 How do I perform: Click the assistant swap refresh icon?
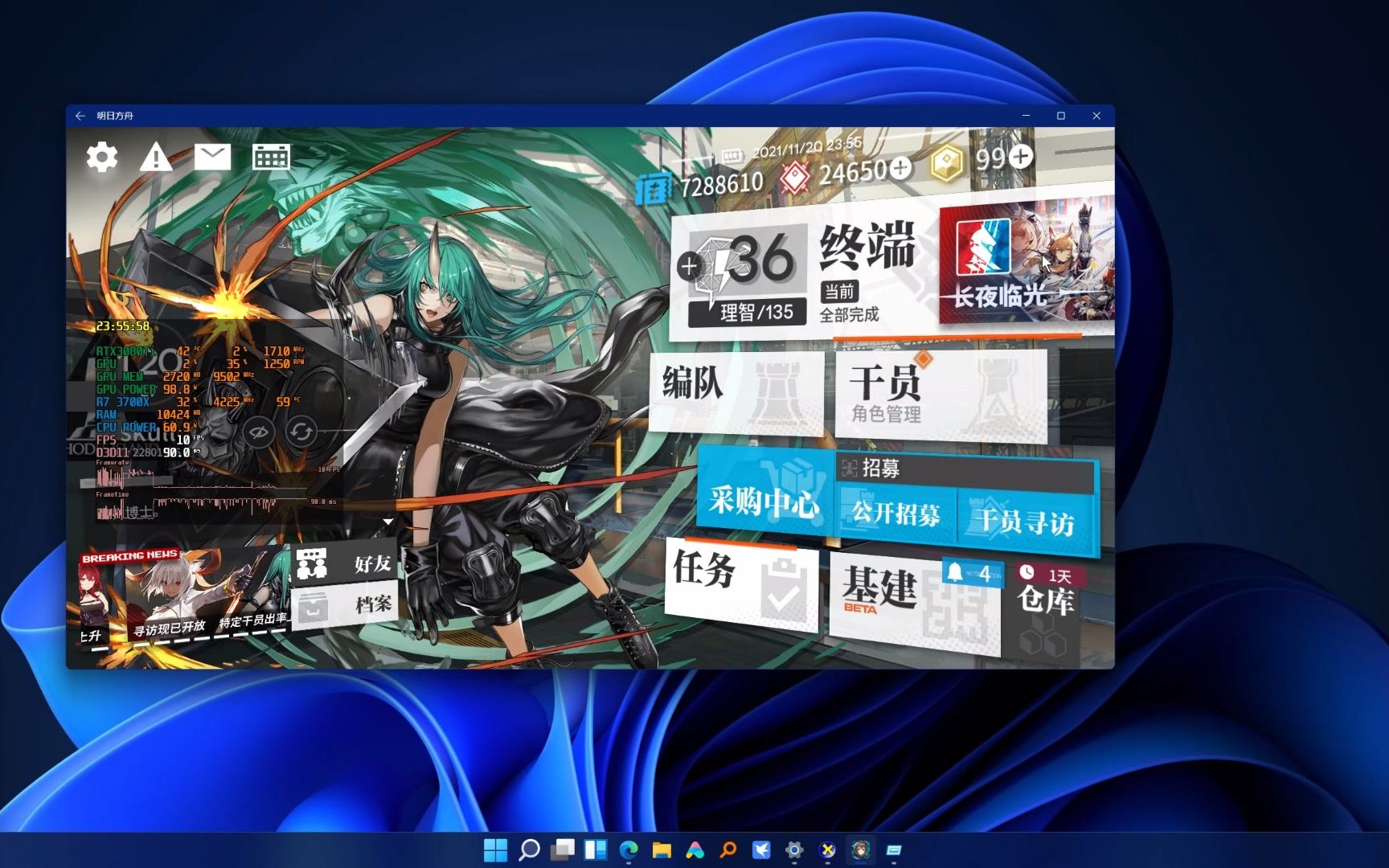tap(301, 432)
